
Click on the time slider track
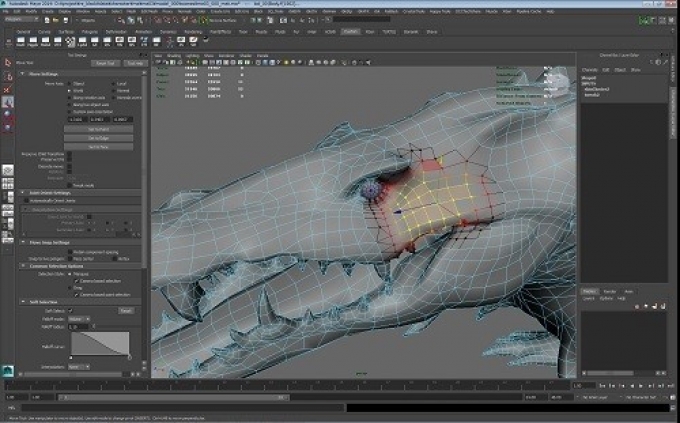coord(300,387)
